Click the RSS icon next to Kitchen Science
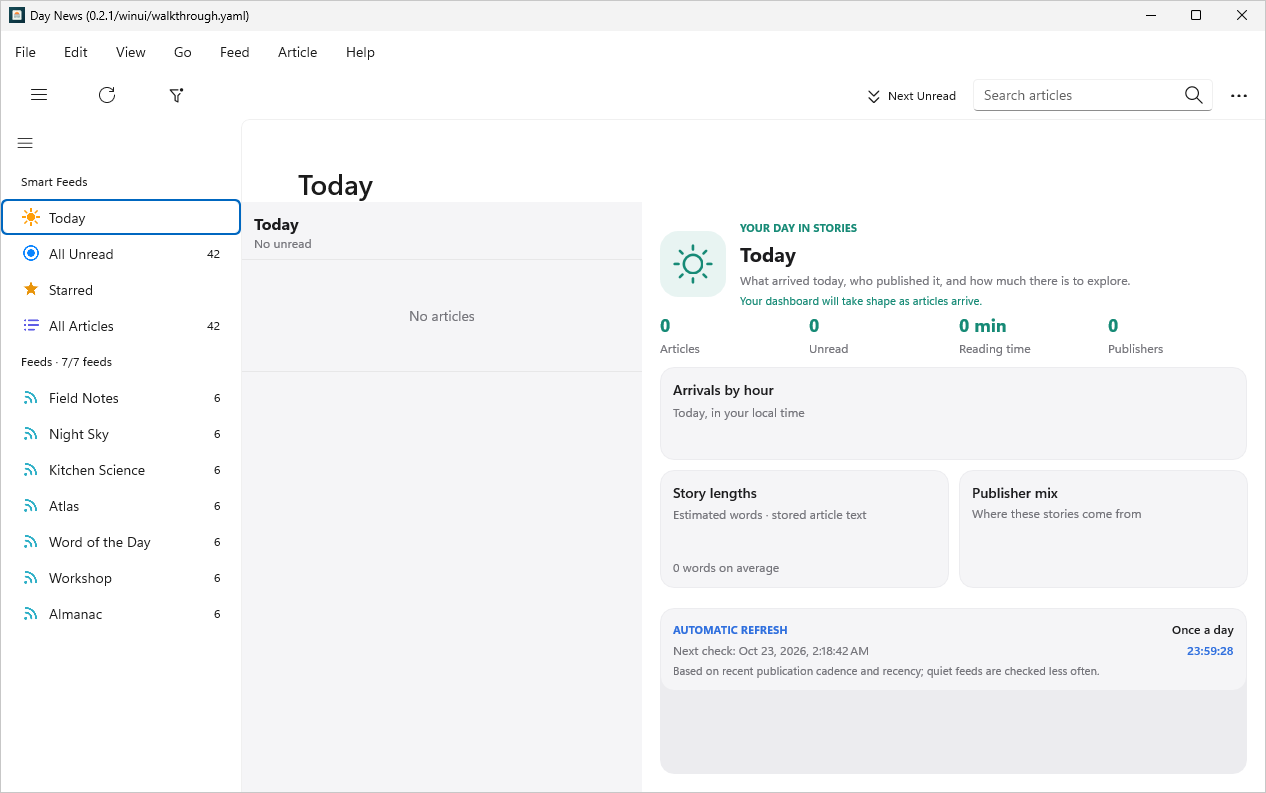This screenshot has width=1266, height=793. click(x=31, y=470)
